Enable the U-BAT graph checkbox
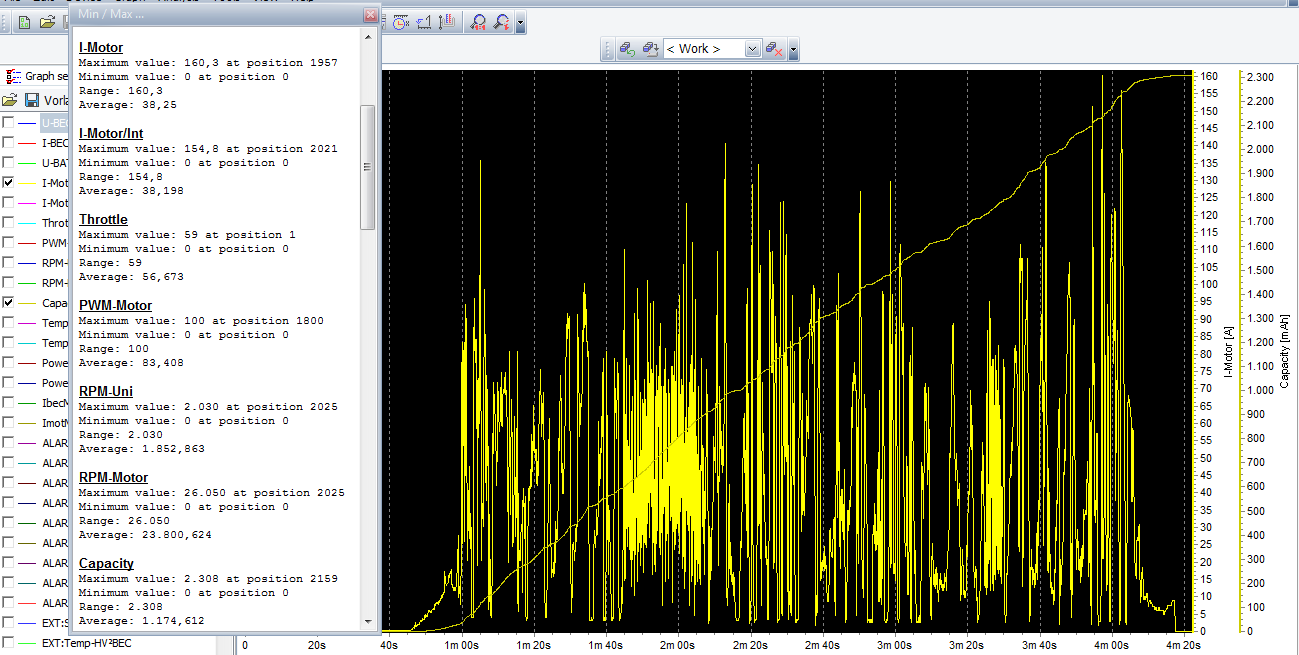The width and height of the screenshot is (1299, 655). (9, 163)
